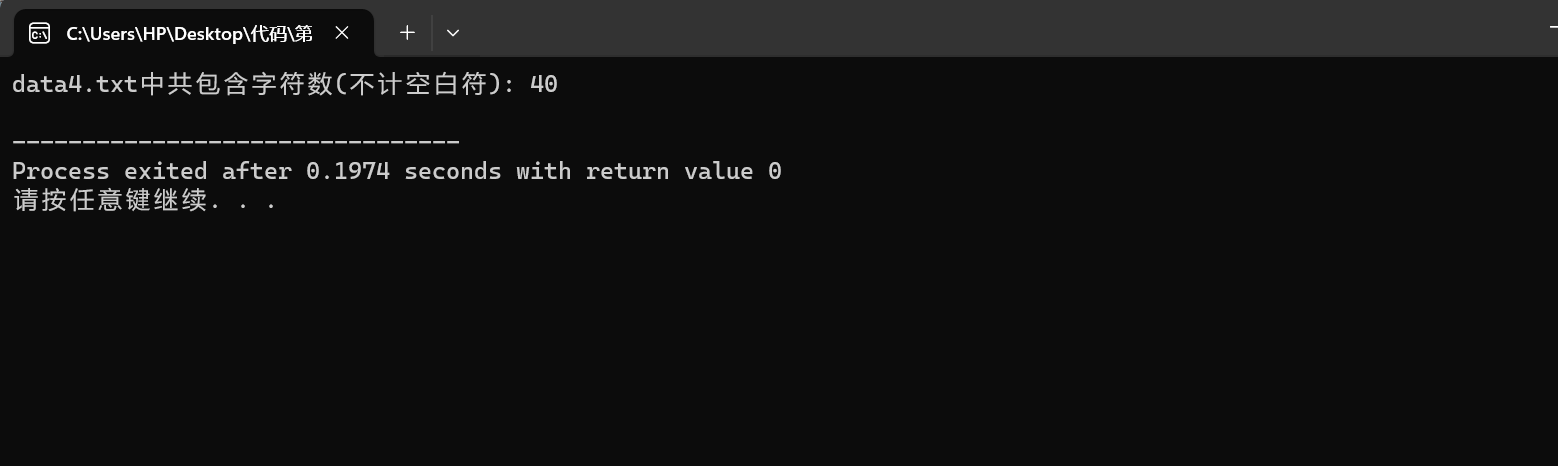Image resolution: width=1558 pixels, height=466 pixels.
Task: Click the dashed separator line
Action: (236, 143)
